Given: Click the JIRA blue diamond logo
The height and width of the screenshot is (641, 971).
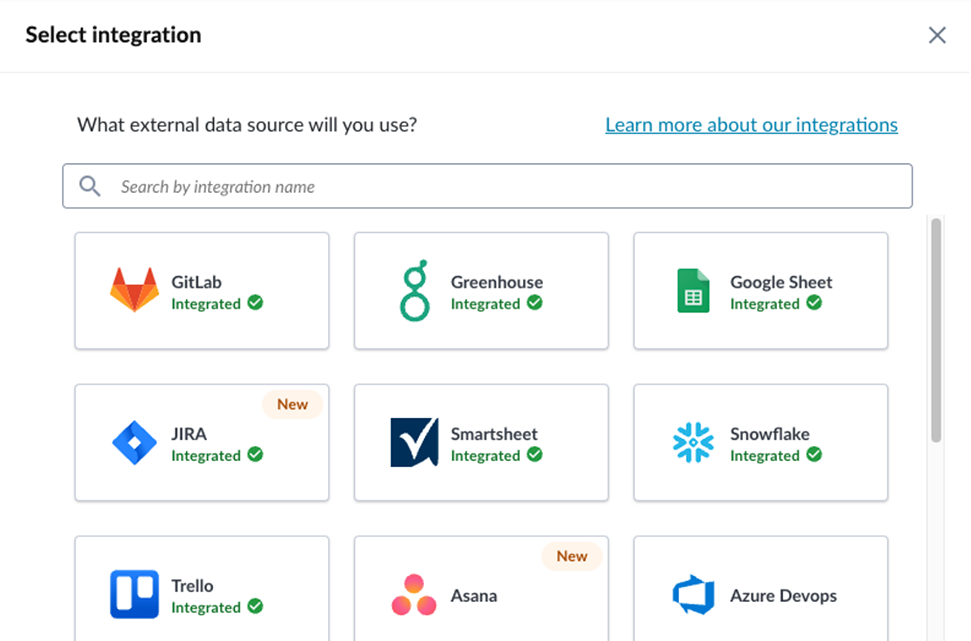Looking at the screenshot, I should 134,442.
